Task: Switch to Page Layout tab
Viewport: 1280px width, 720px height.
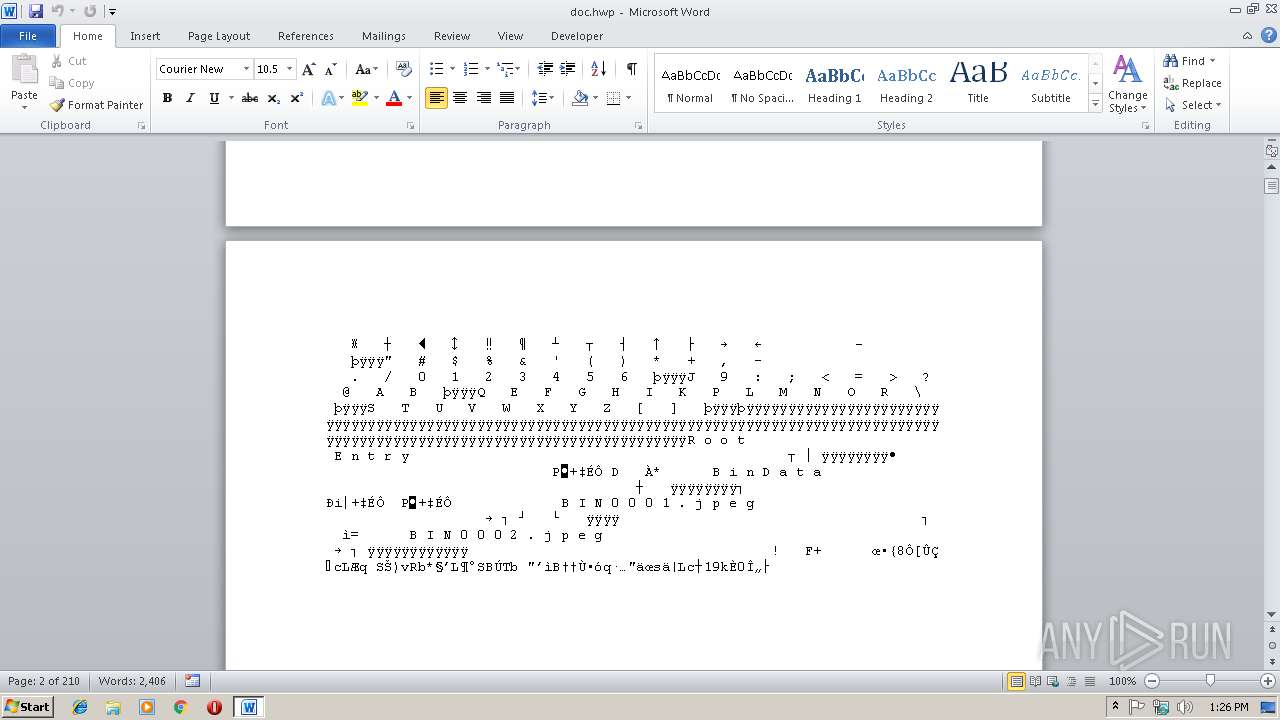Action: click(219, 36)
